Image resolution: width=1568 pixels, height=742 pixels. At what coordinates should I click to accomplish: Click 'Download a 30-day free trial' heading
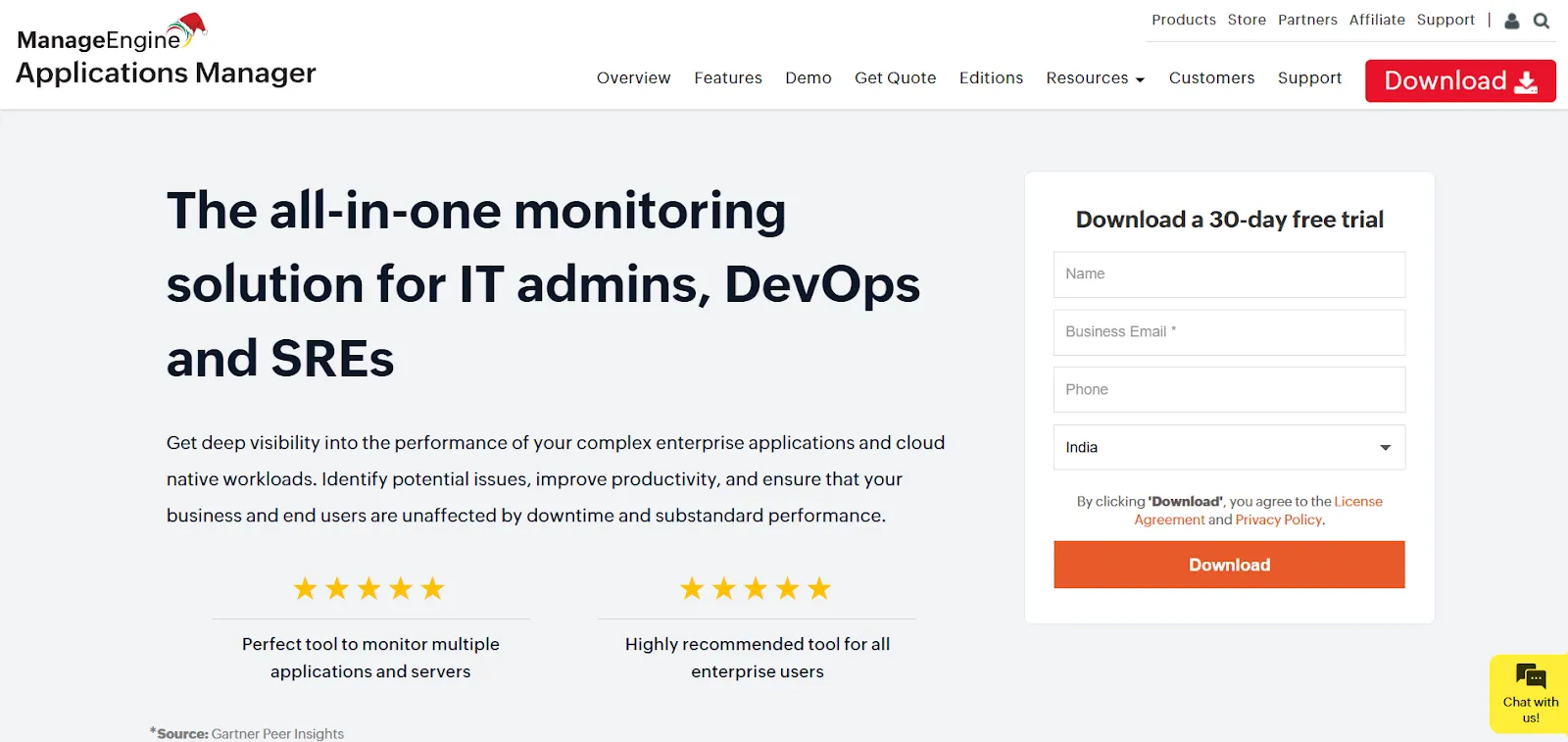pyautogui.click(x=1229, y=220)
